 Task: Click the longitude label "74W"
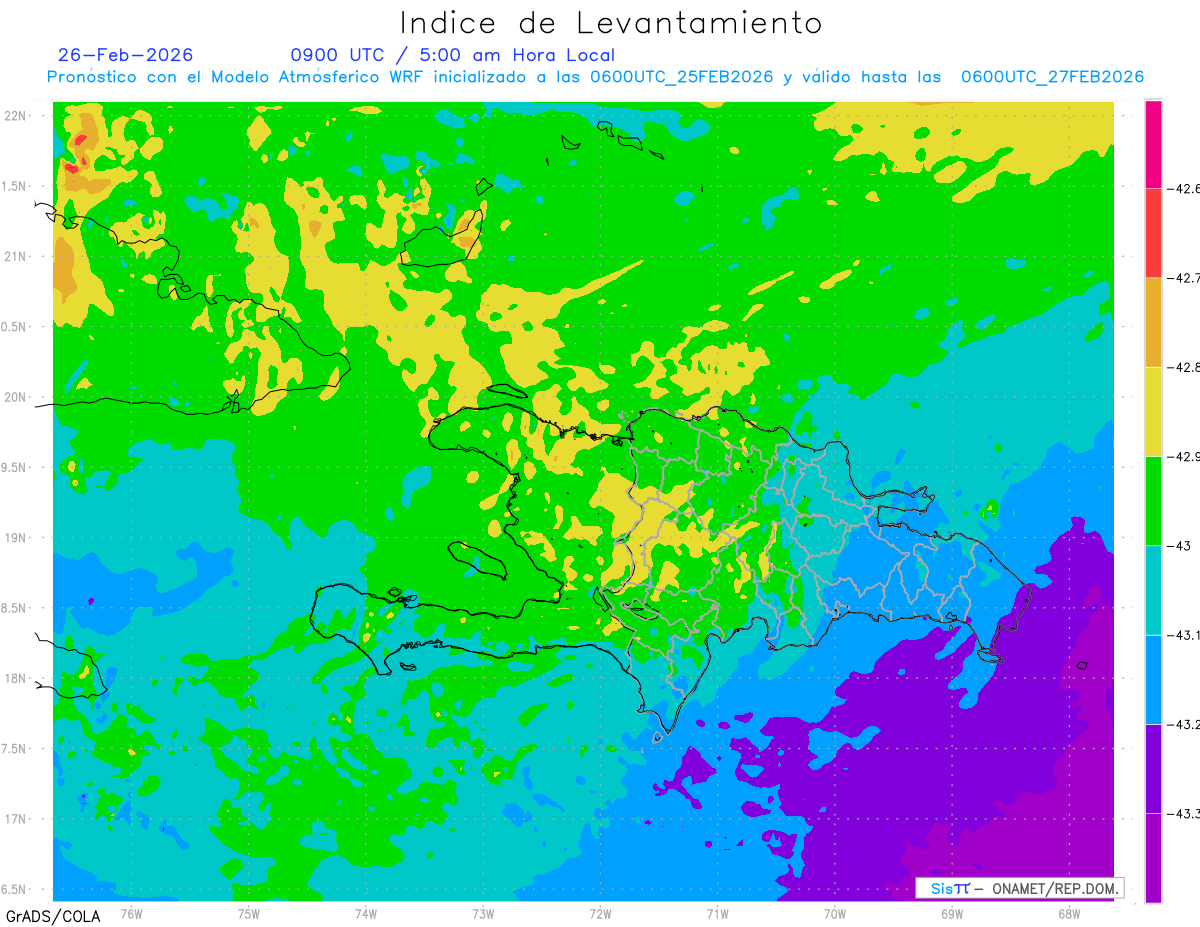pyautogui.click(x=365, y=913)
